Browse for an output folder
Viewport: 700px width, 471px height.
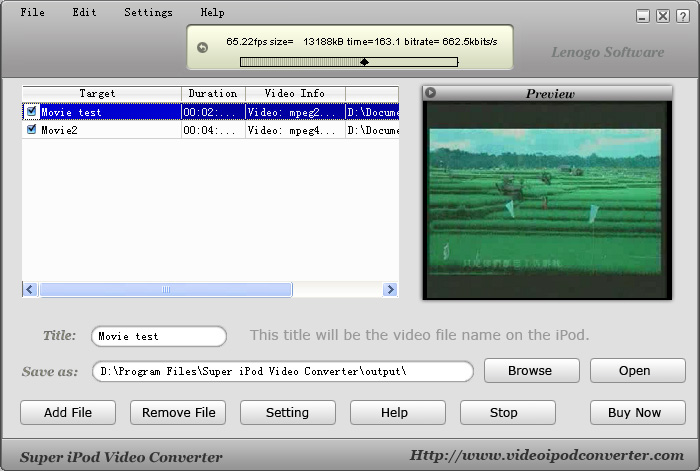[x=531, y=370]
